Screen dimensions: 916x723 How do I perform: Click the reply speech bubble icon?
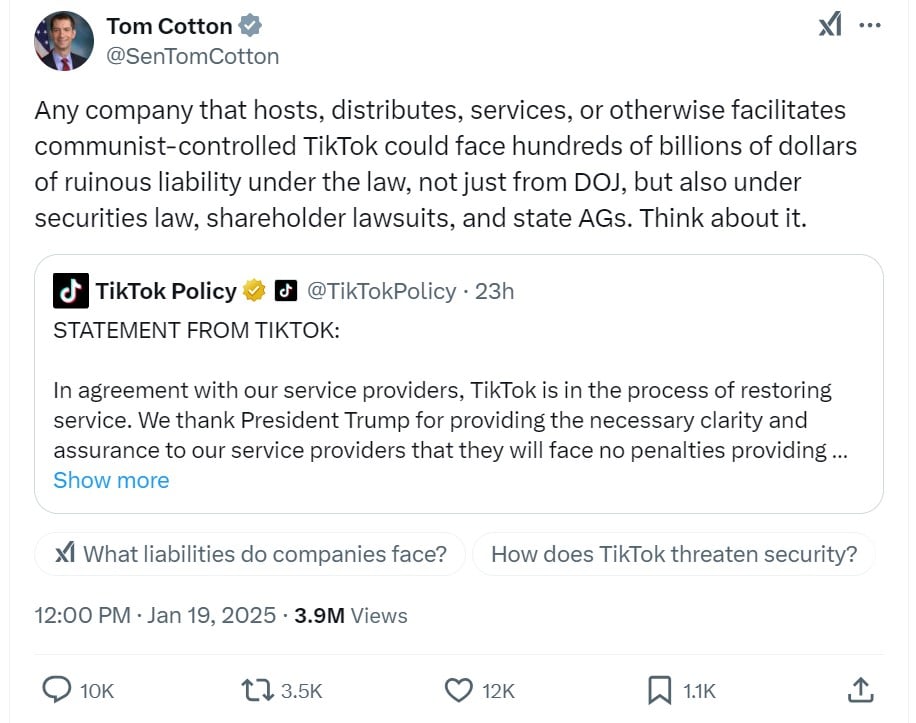point(58,689)
